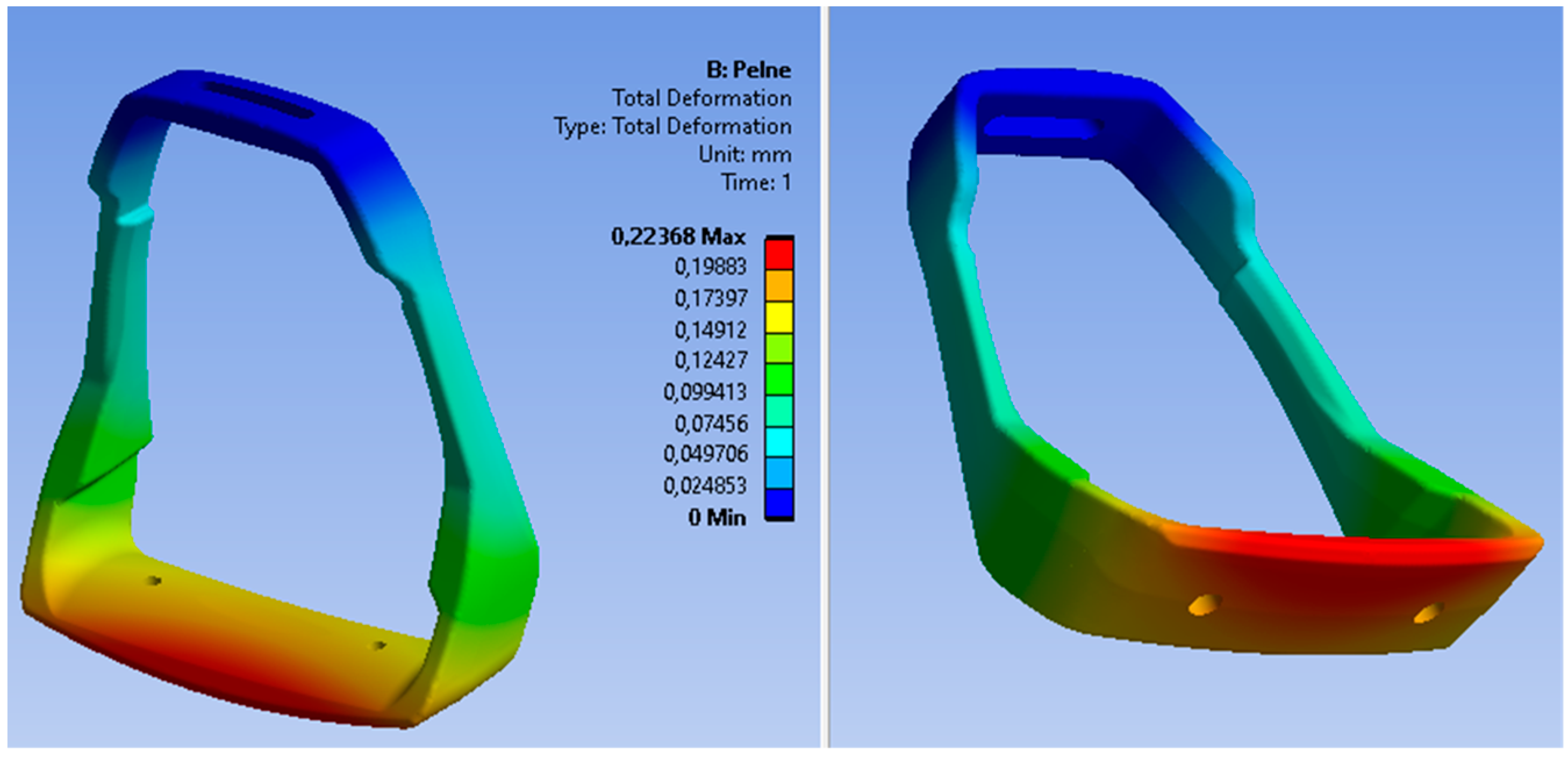The width and height of the screenshot is (1568, 757).
Task: Click the top slot on the left stirrup model
Action: click(260, 100)
